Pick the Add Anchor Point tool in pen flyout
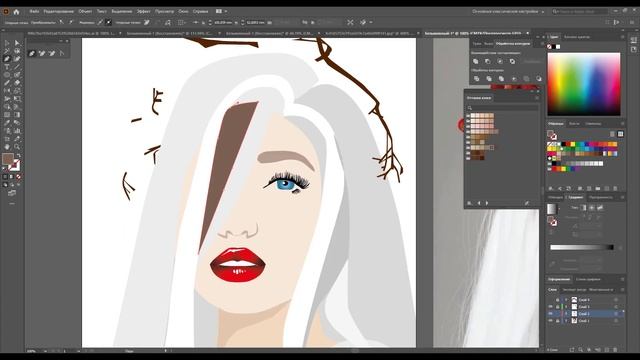The image size is (640, 360). (42, 53)
